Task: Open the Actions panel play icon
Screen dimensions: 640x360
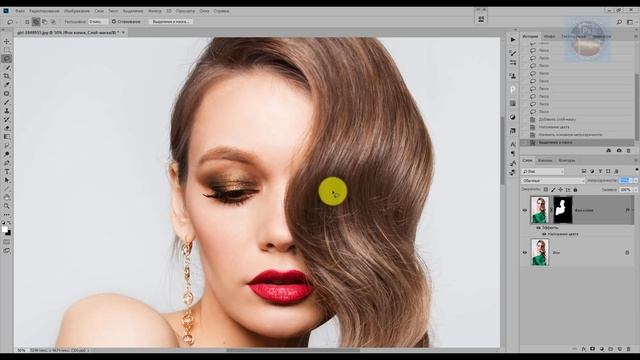Action: click(x=513, y=40)
